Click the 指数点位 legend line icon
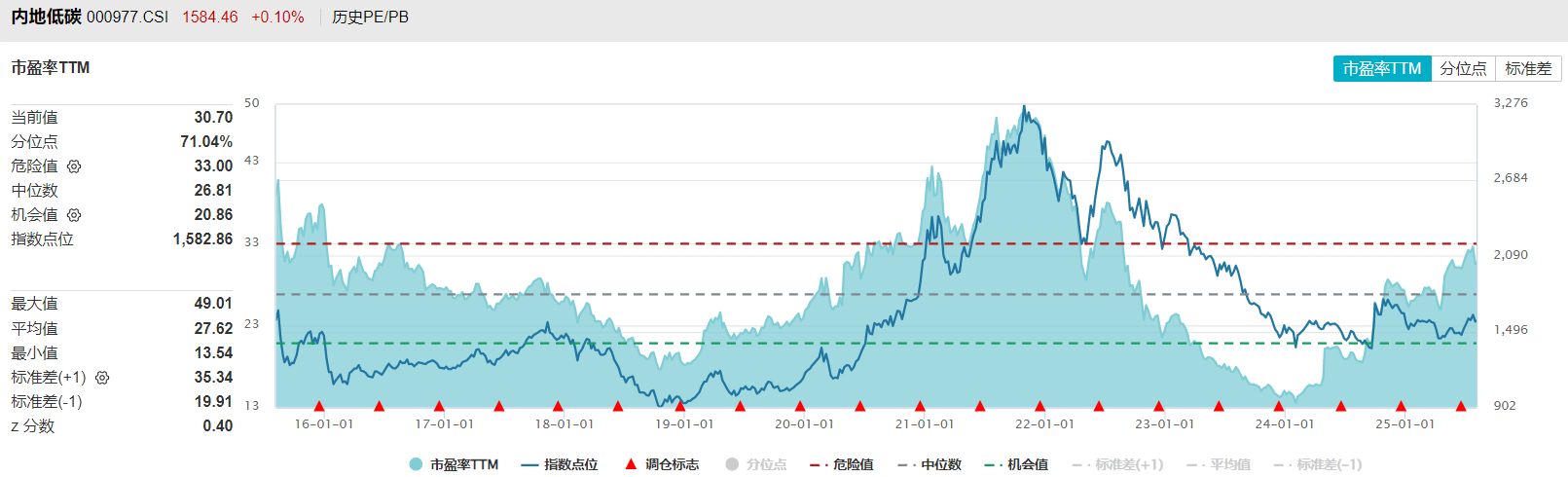1568x477 pixels. tap(530, 464)
